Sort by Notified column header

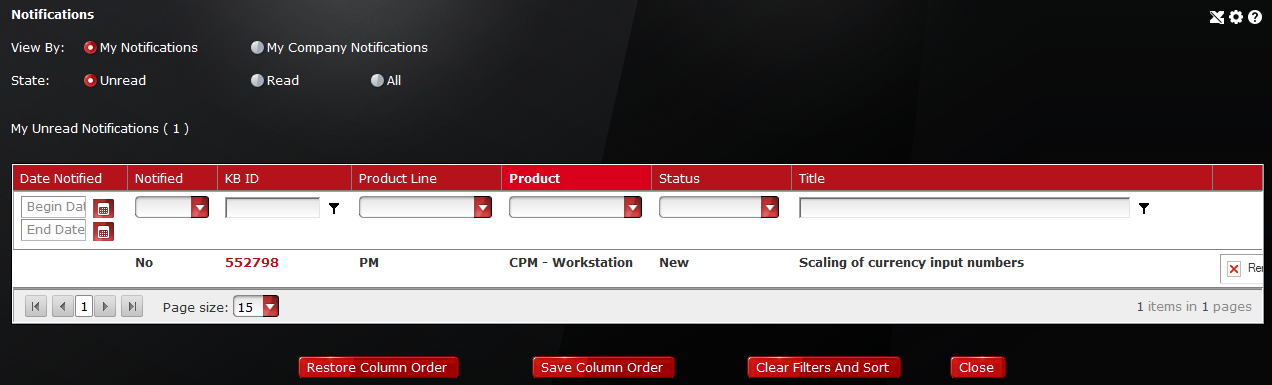159,178
